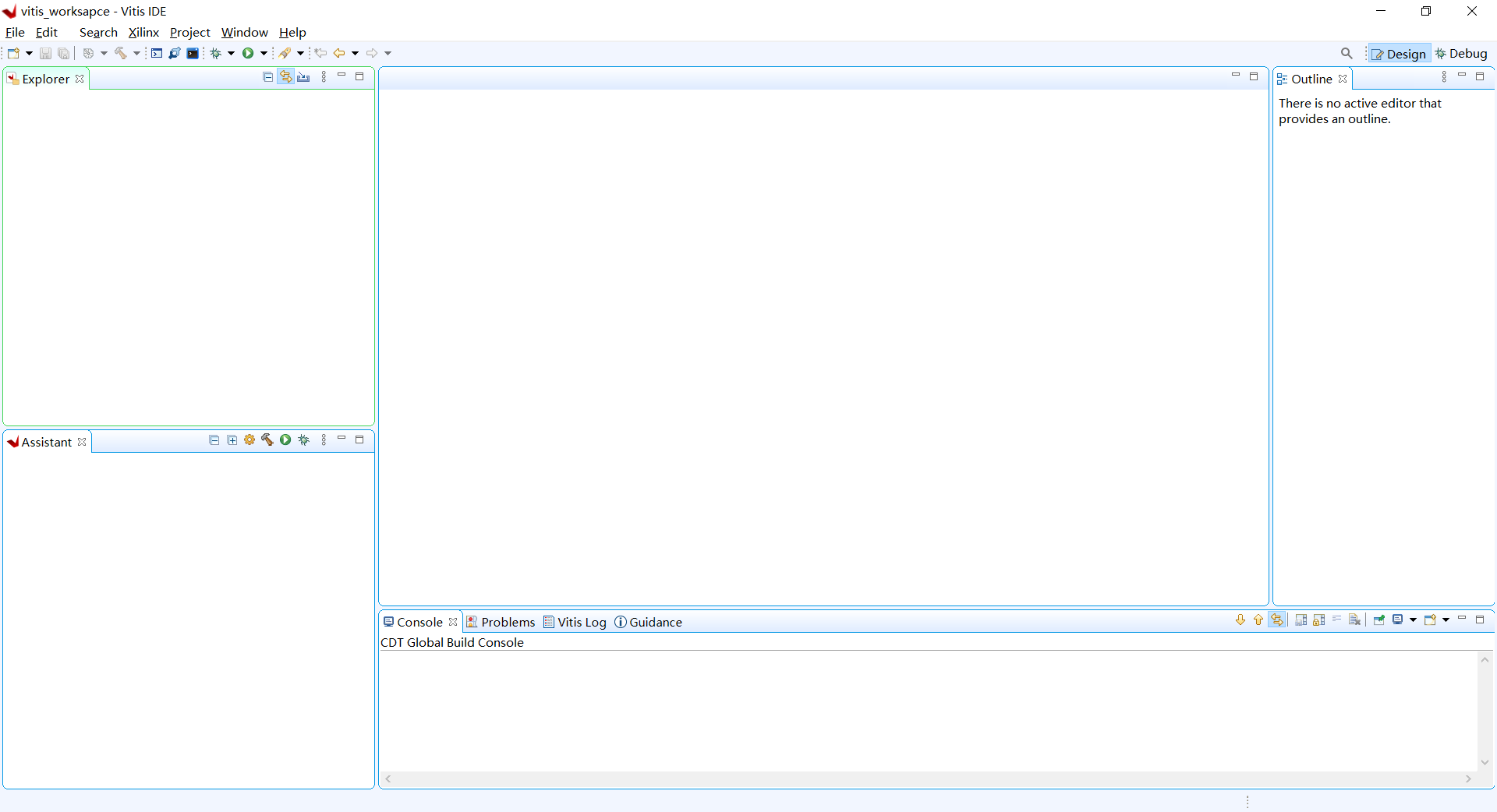Open the Display Selected Console dropdown arrow

(x=1413, y=620)
